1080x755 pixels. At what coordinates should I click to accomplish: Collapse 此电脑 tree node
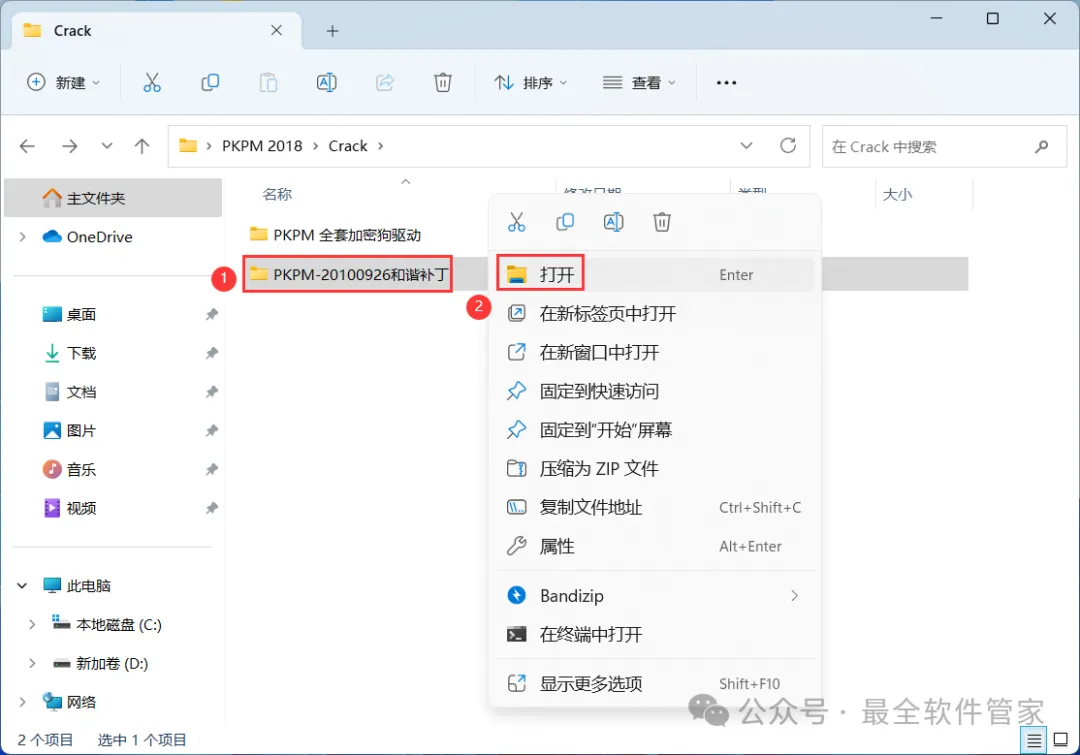click(22, 586)
